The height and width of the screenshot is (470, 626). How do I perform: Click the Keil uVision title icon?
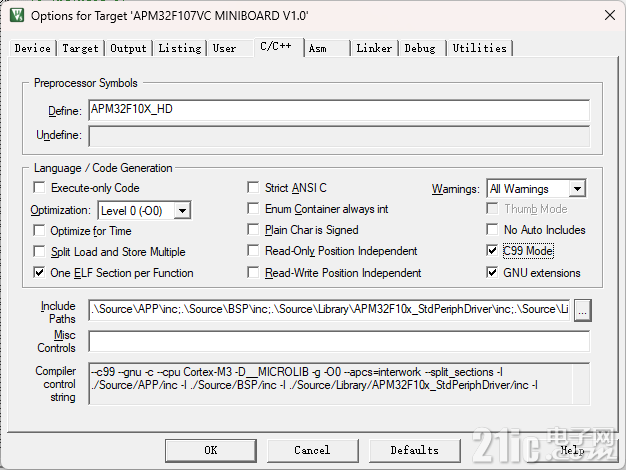click(x=17, y=16)
